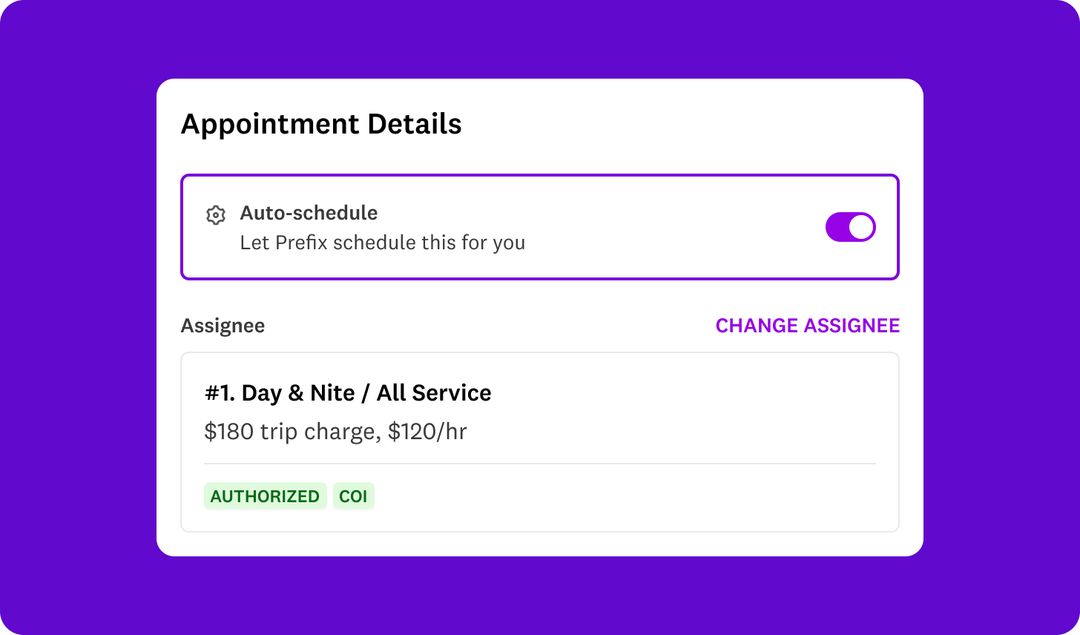This screenshot has width=1080, height=635.
Task: Click the "Assignee" section label
Action: [x=223, y=326]
